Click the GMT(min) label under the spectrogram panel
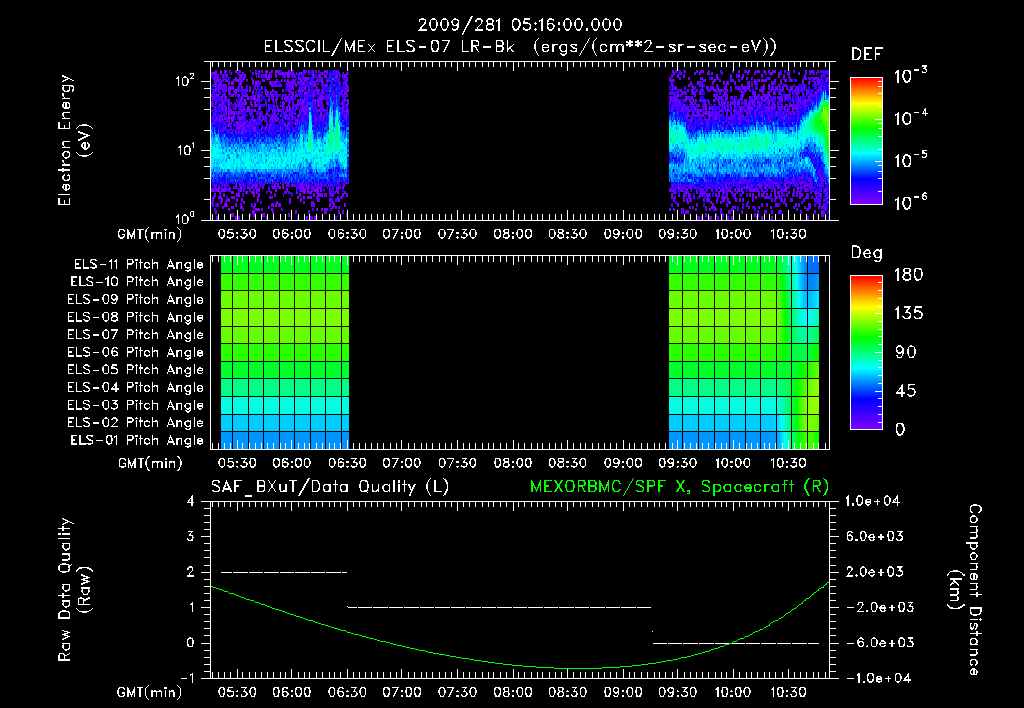The image size is (1024, 708). [149, 234]
